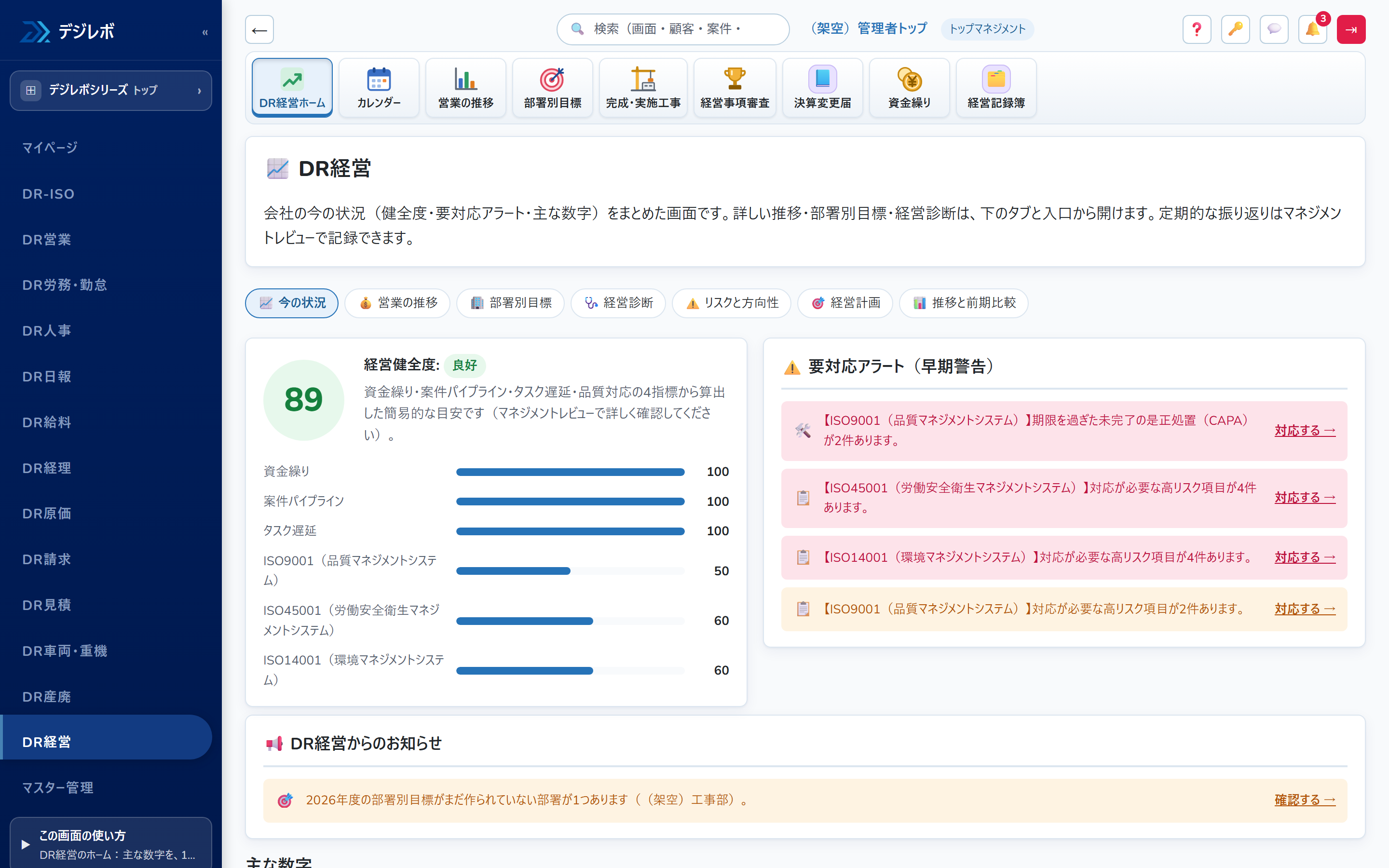The height and width of the screenshot is (868, 1389).
Task: Open DR経理 in the sidebar
Action: 106,468
